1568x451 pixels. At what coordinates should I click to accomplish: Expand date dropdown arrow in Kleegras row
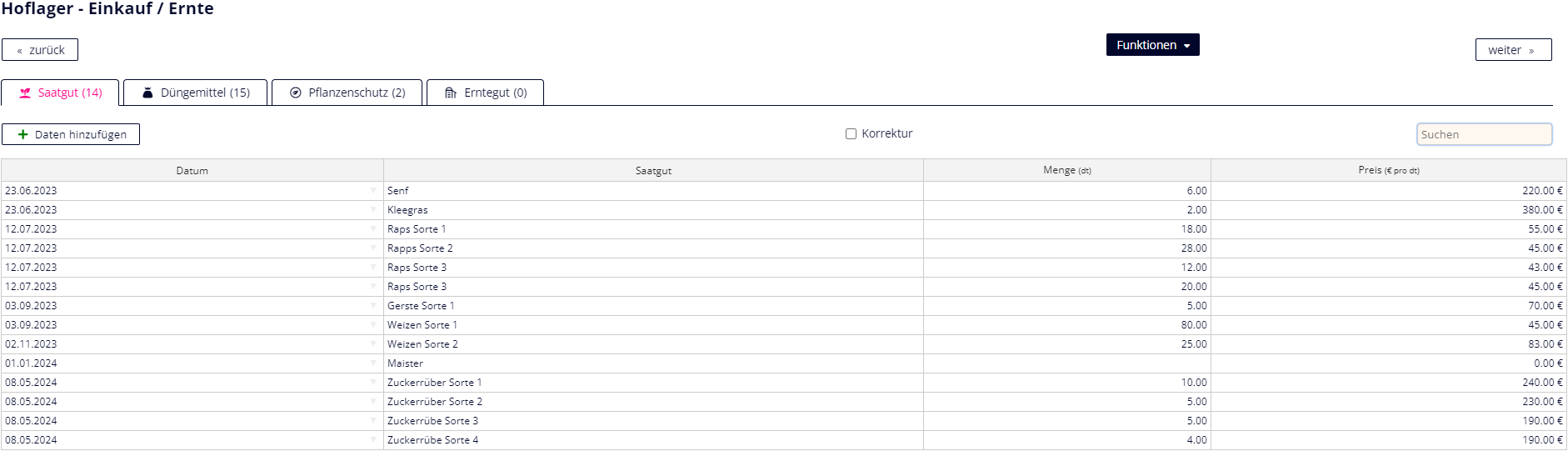pos(373,210)
